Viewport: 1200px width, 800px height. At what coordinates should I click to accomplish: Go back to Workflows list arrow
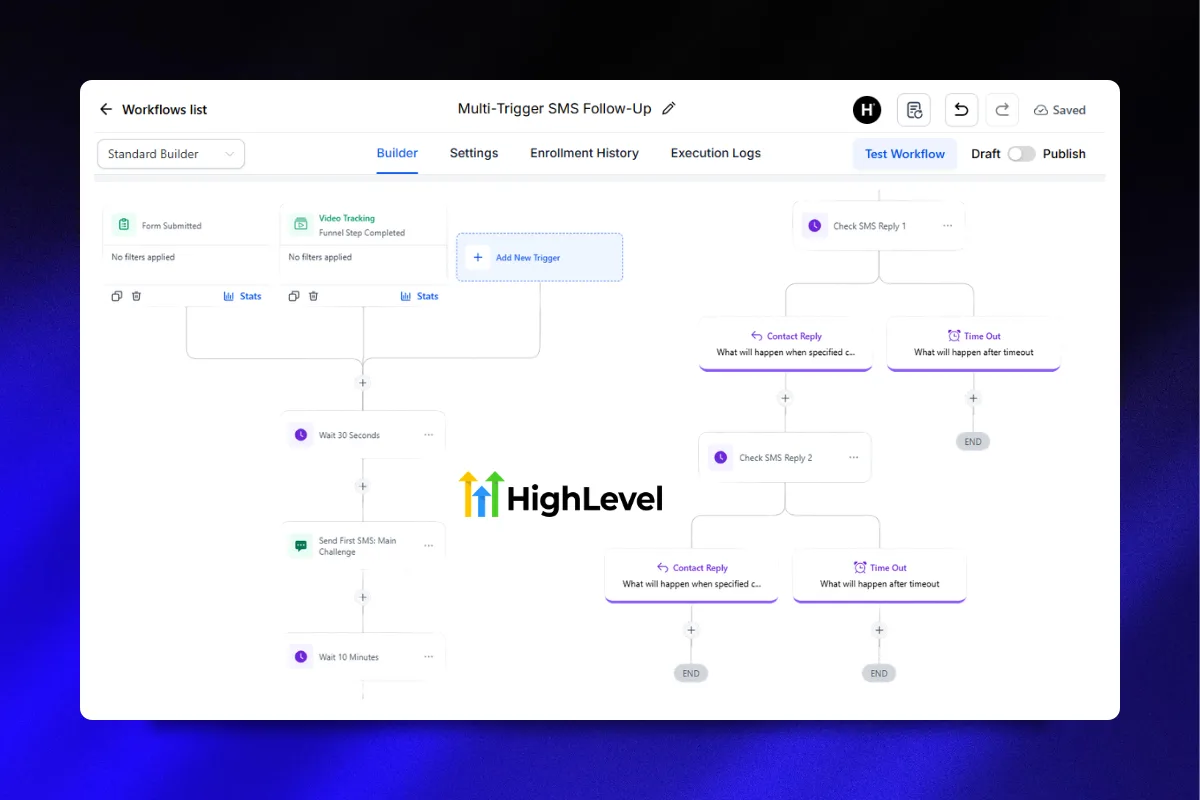pyautogui.click(x=106, y=110)
